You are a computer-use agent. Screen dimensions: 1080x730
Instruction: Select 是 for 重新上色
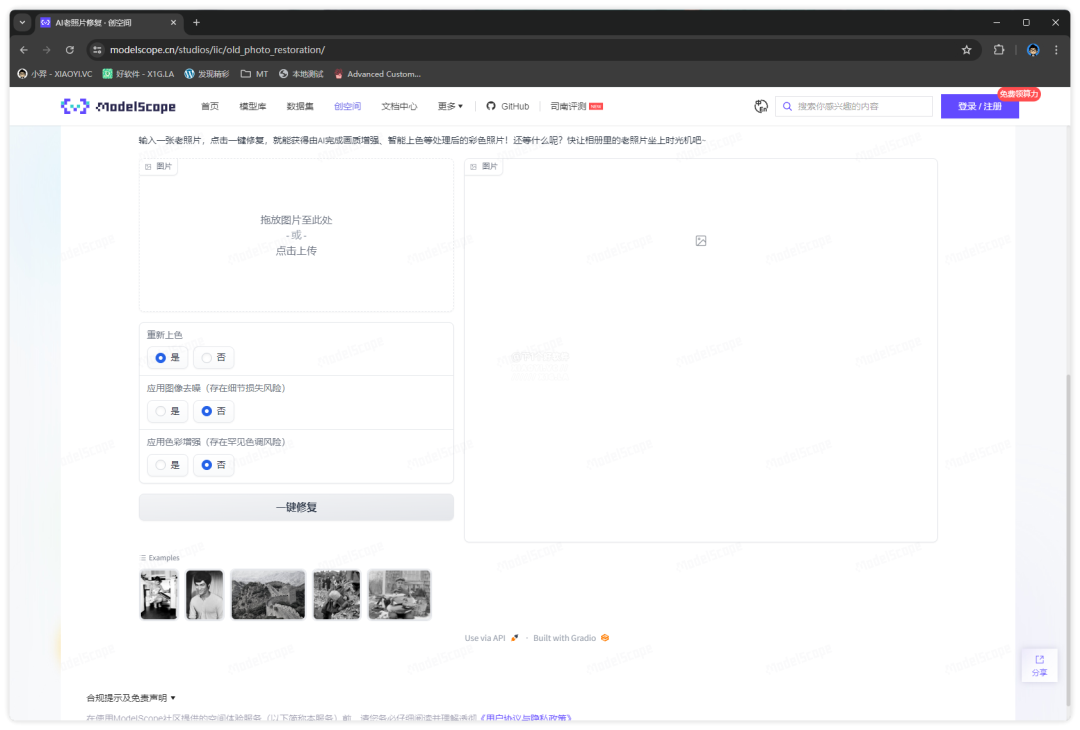pos(167,357)
